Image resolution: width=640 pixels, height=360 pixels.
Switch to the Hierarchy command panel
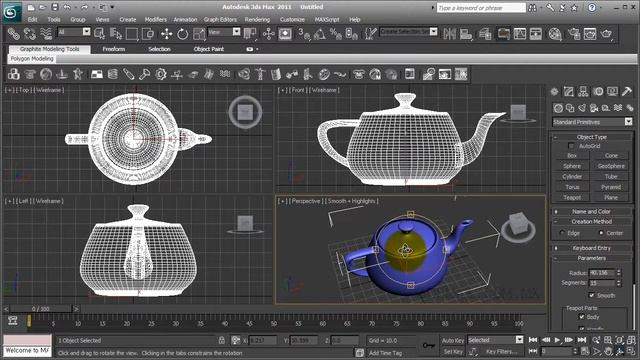583,91
